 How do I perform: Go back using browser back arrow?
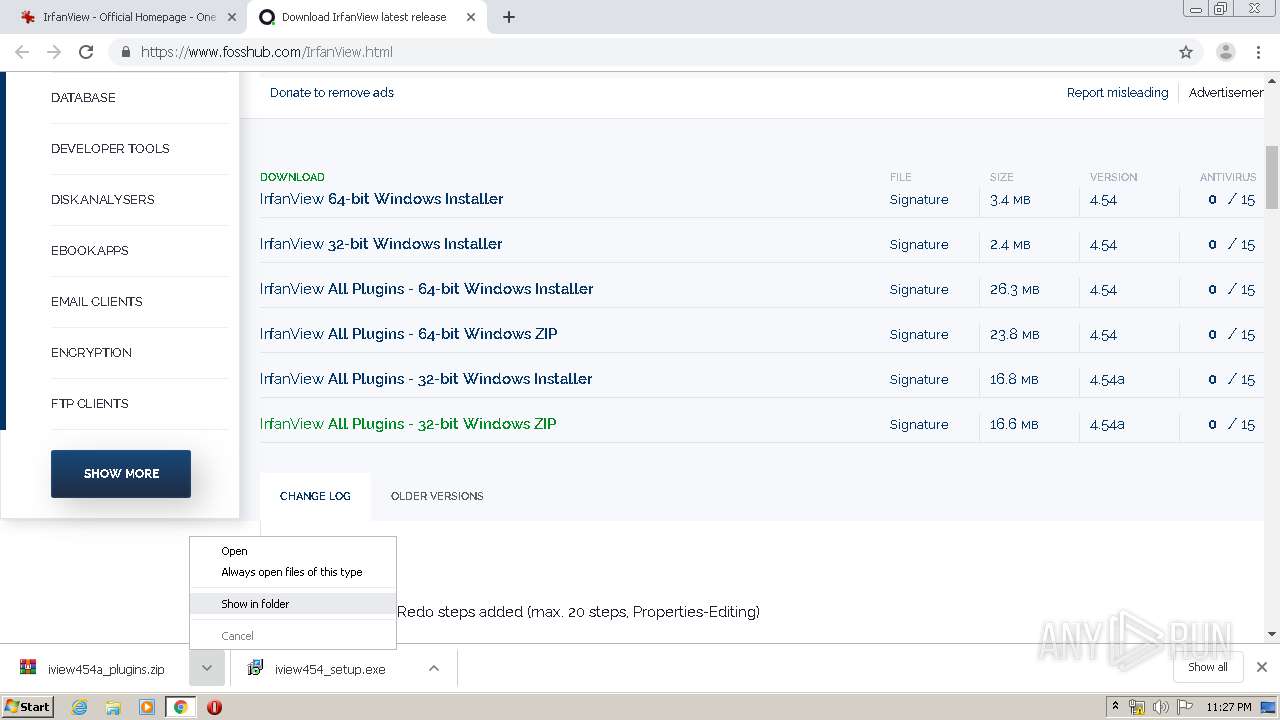pyautogui.click(x=22, y=52)
